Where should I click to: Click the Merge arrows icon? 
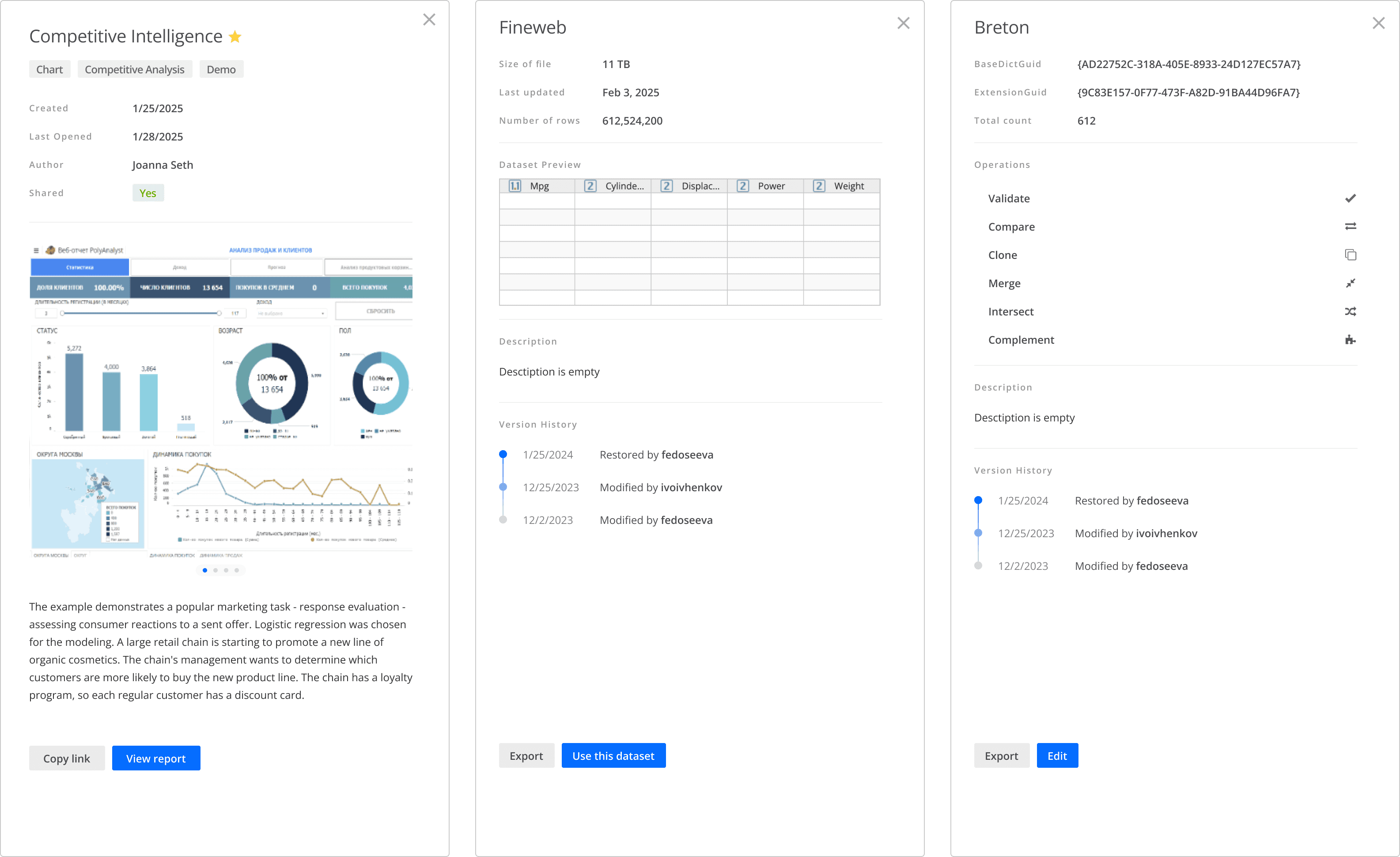click(x=1351, y=283)
